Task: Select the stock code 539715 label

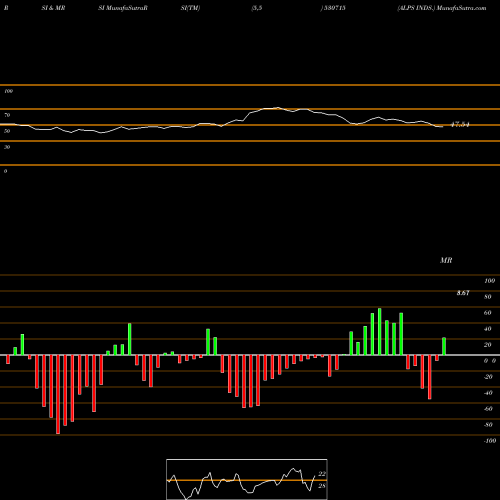Action: [333, 8]
